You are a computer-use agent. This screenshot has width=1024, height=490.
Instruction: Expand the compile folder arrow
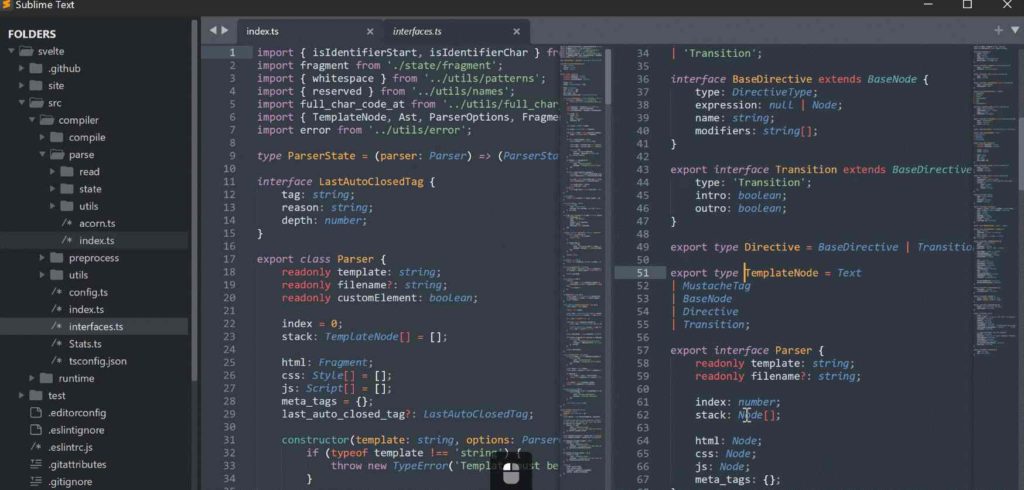click(x=42, y=137)
